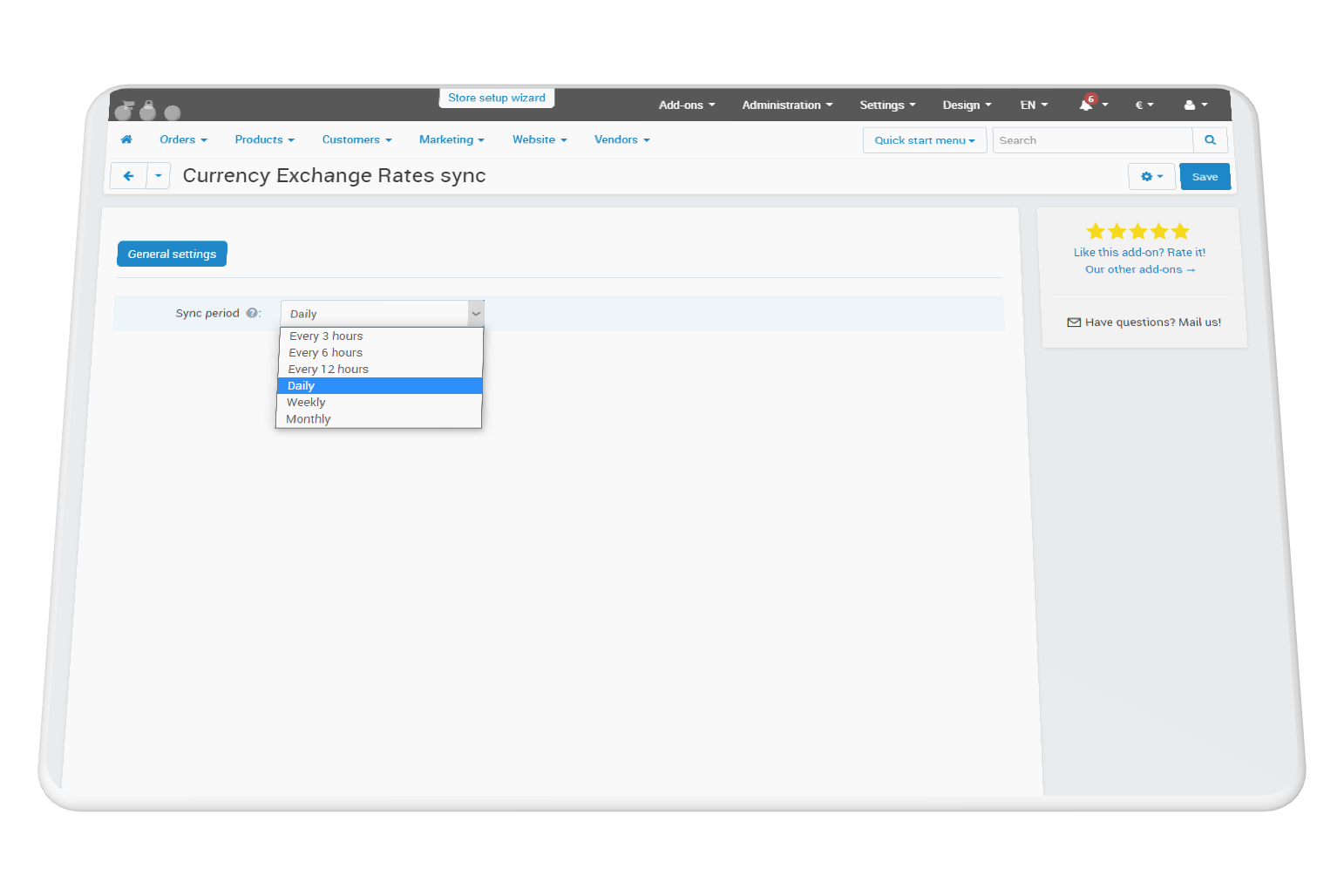Open 'Our other add-ons' link
The height and width of the screenshot is (896, 1344).
point(1139,270)
